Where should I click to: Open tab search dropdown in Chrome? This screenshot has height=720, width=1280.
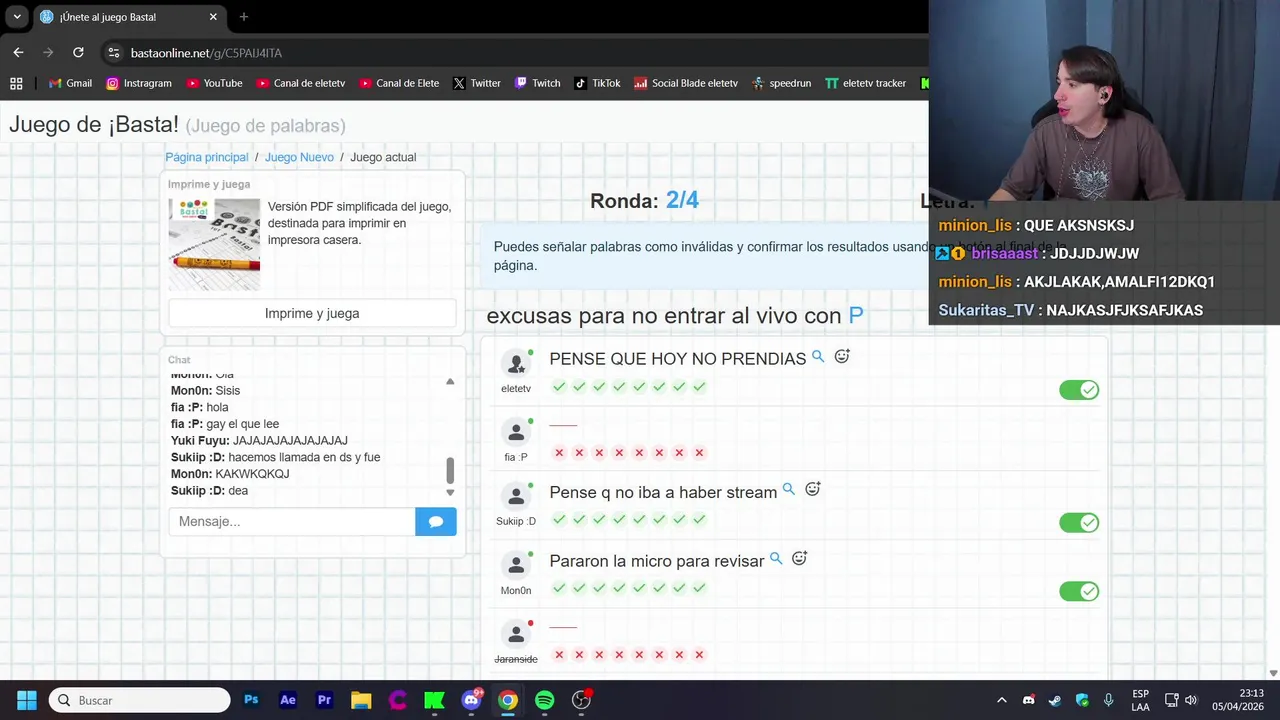point(17,17)
